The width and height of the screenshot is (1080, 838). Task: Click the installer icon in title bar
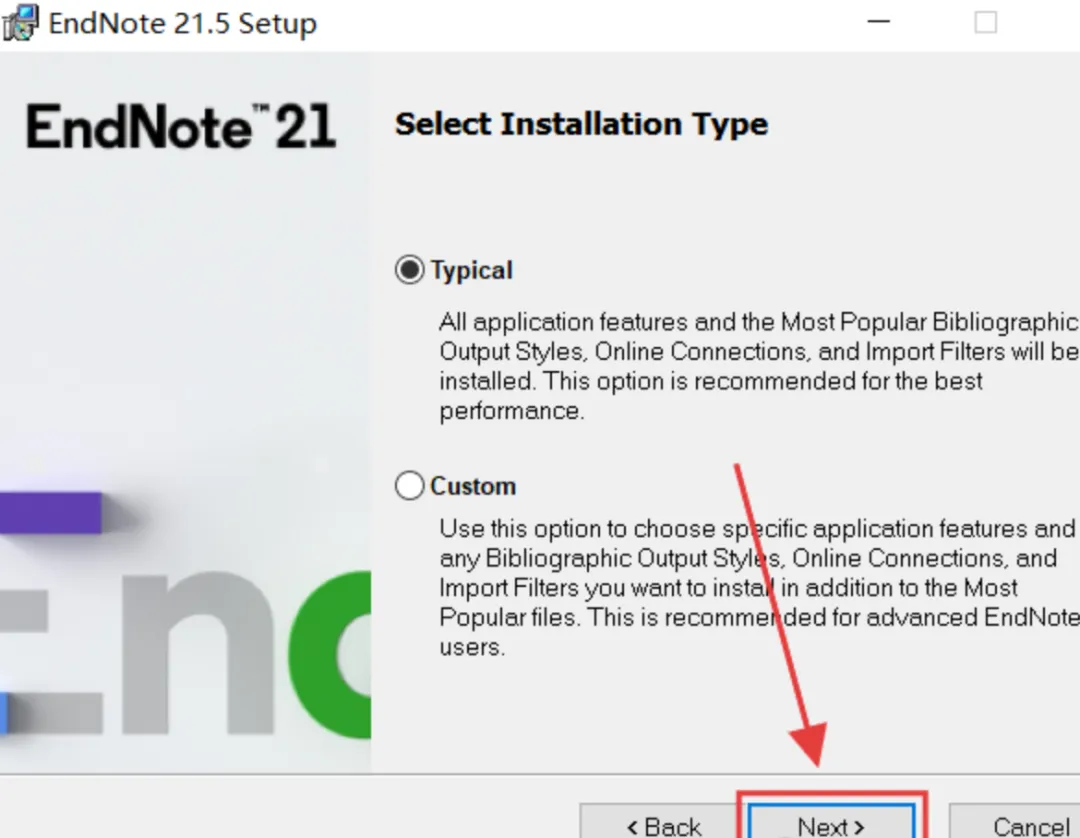point(19,22)
